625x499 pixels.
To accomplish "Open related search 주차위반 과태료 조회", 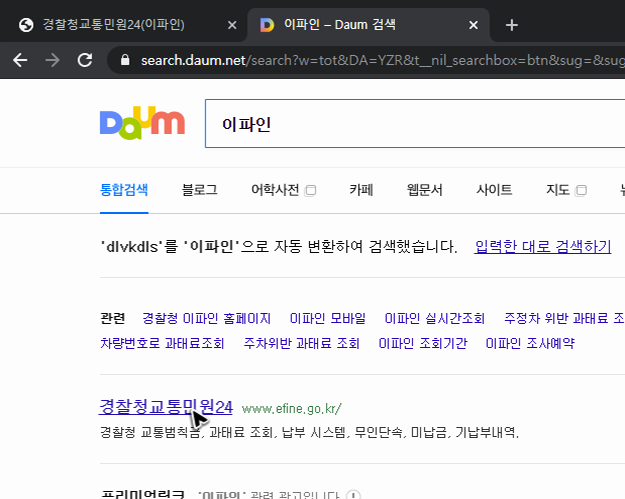I will point(302,343).
